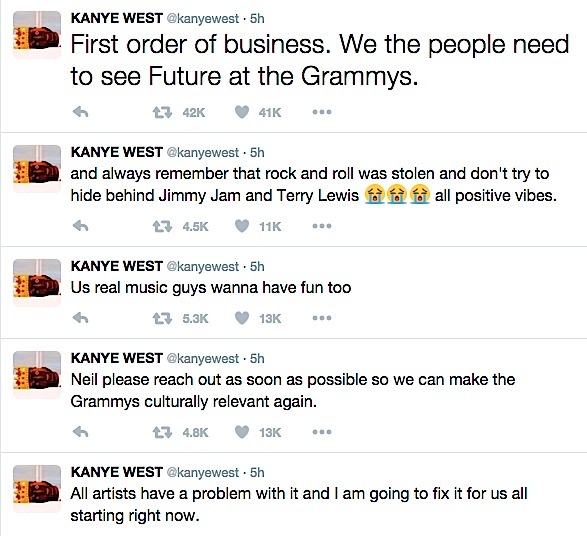Reply to the Future at the Grammys tweet
Image resolution: width=587 pixels, height=536 pixels.
pos(80,112)
